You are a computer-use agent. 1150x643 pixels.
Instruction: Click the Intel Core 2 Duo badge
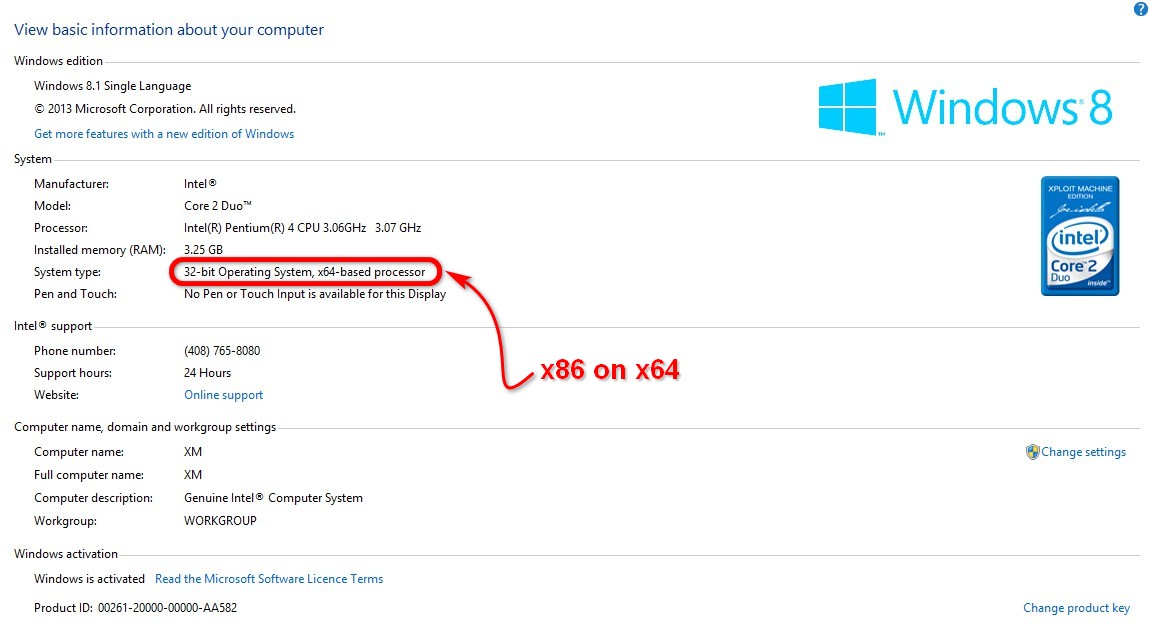click(x=1080, y=236)
